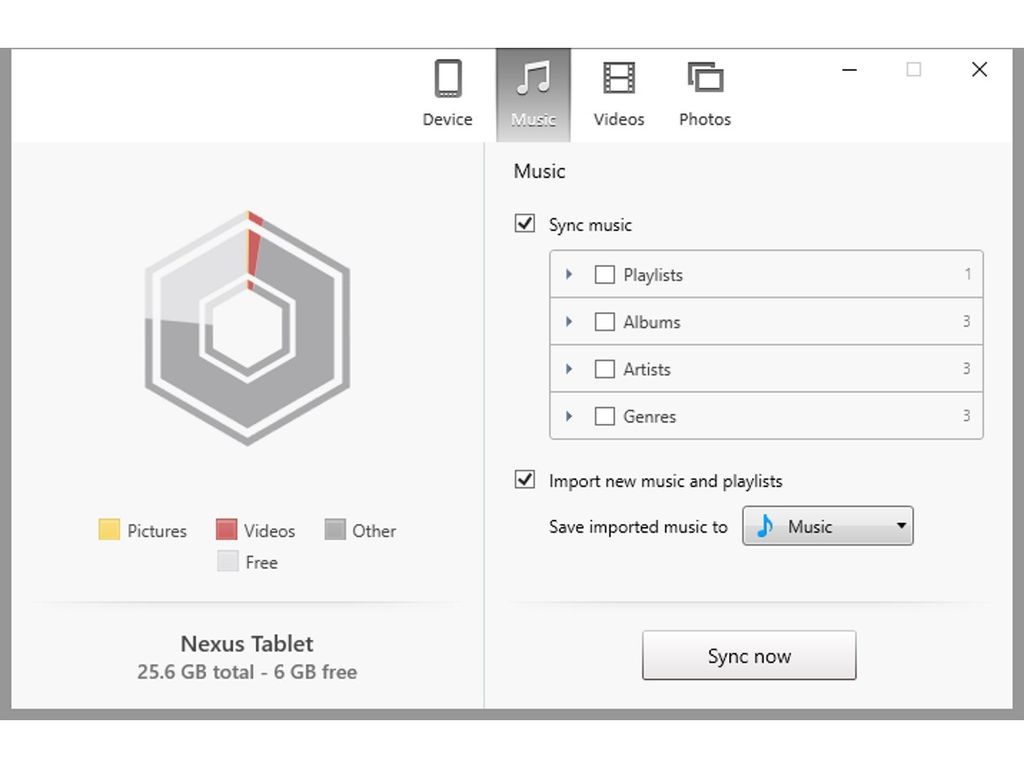Expand the Artists list
The width and height of the screenshot is (1024, 768).
[569, 368]
